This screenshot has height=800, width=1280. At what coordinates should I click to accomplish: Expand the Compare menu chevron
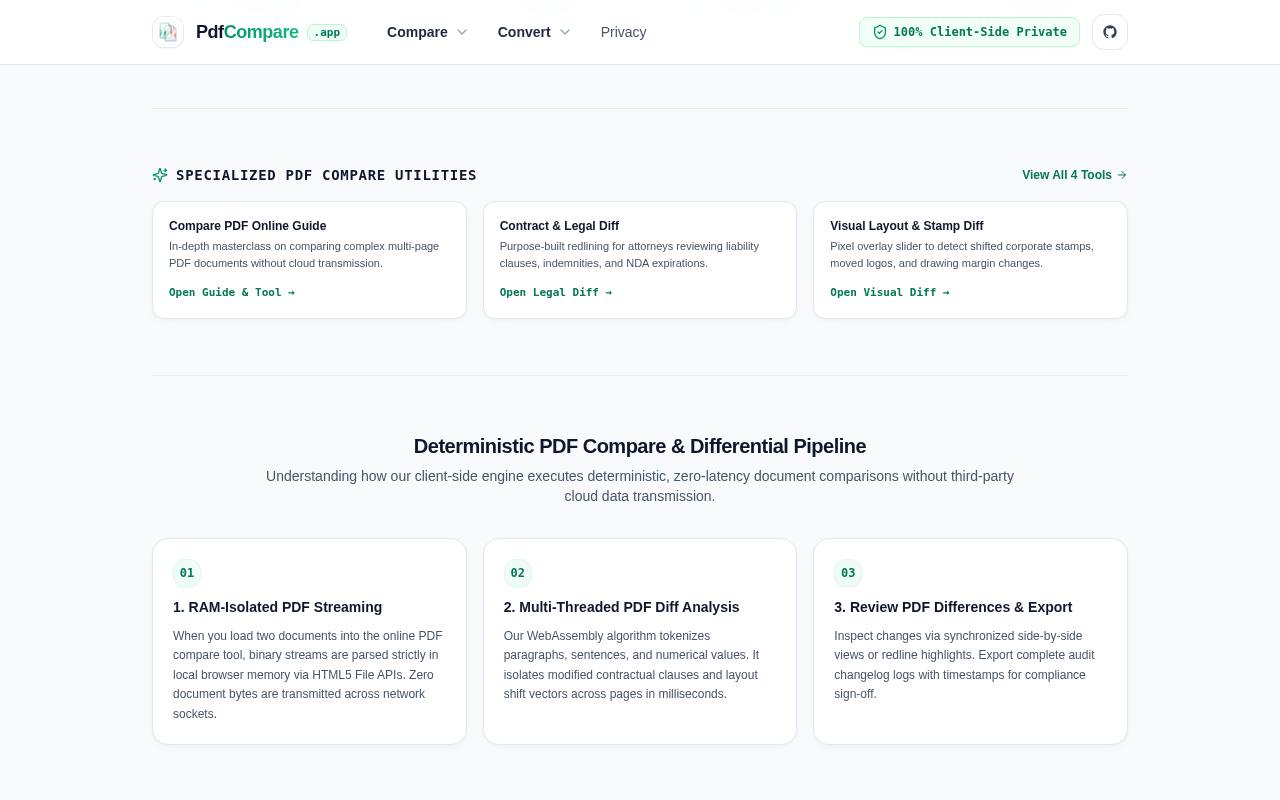click(x=462, y=32)
